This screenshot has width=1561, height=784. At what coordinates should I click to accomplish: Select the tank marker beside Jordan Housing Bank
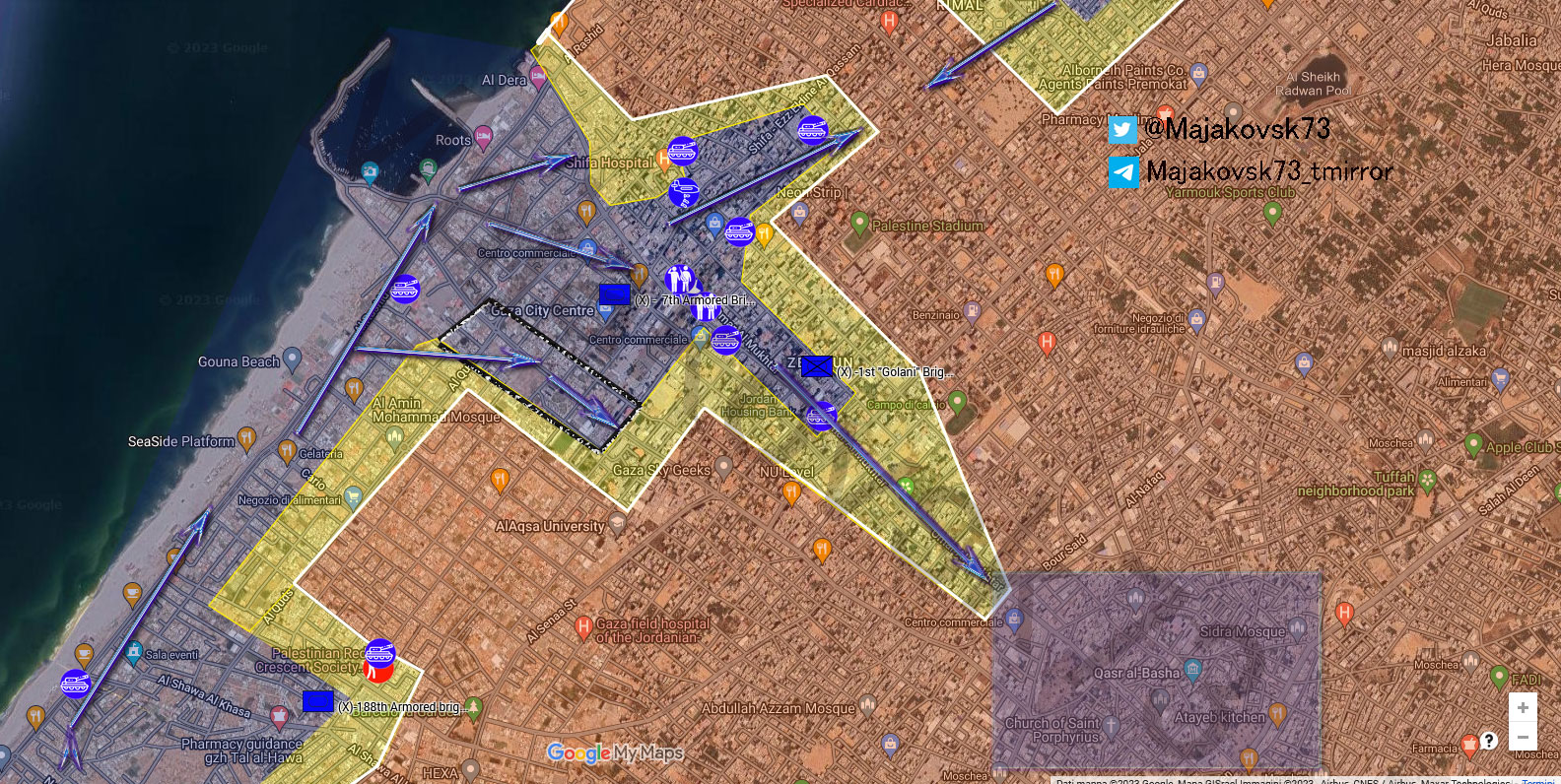(821, 417)
